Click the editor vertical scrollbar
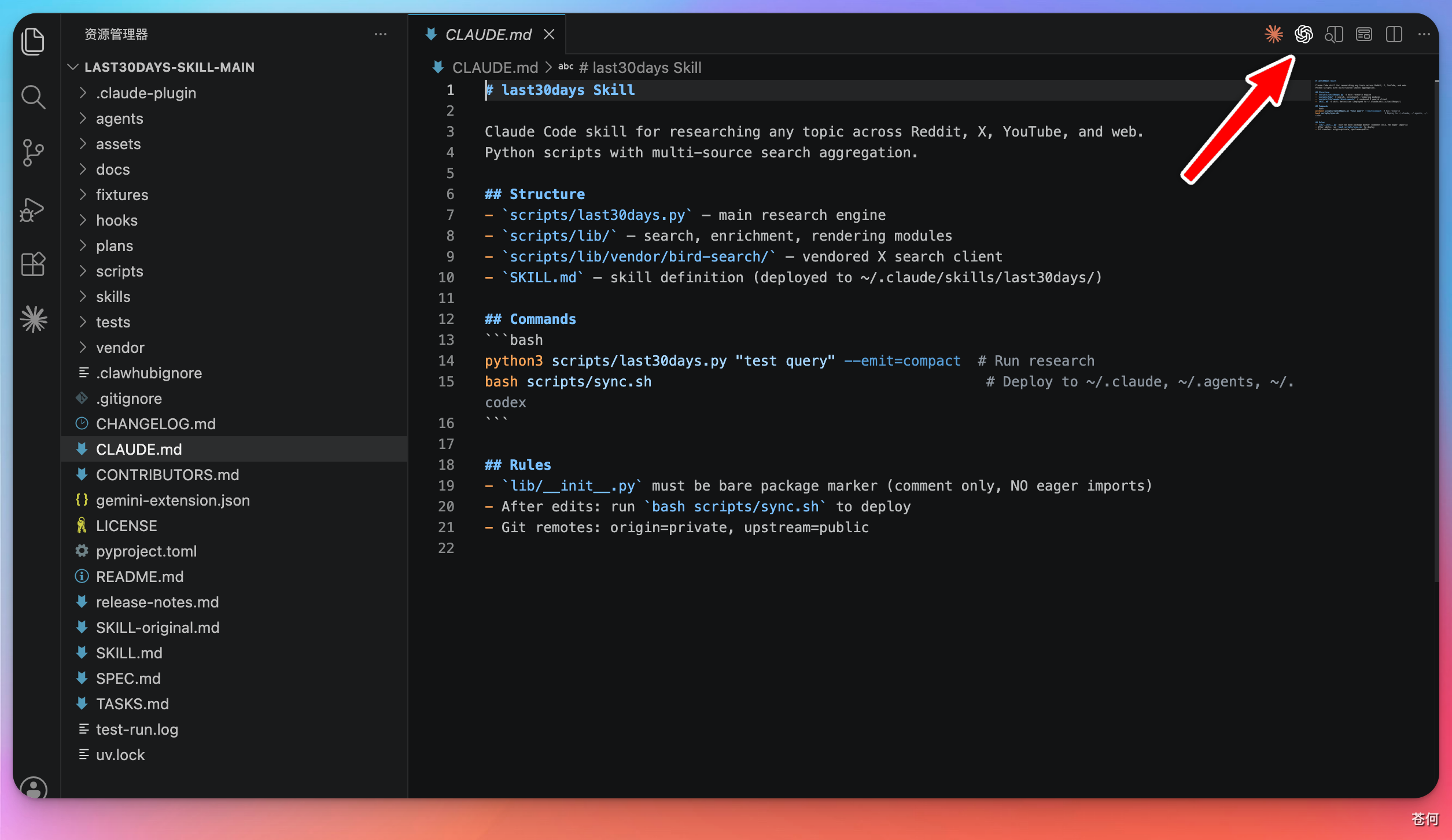The width and height of the screenshot is (1452, 840). (x=1436, y=331)
